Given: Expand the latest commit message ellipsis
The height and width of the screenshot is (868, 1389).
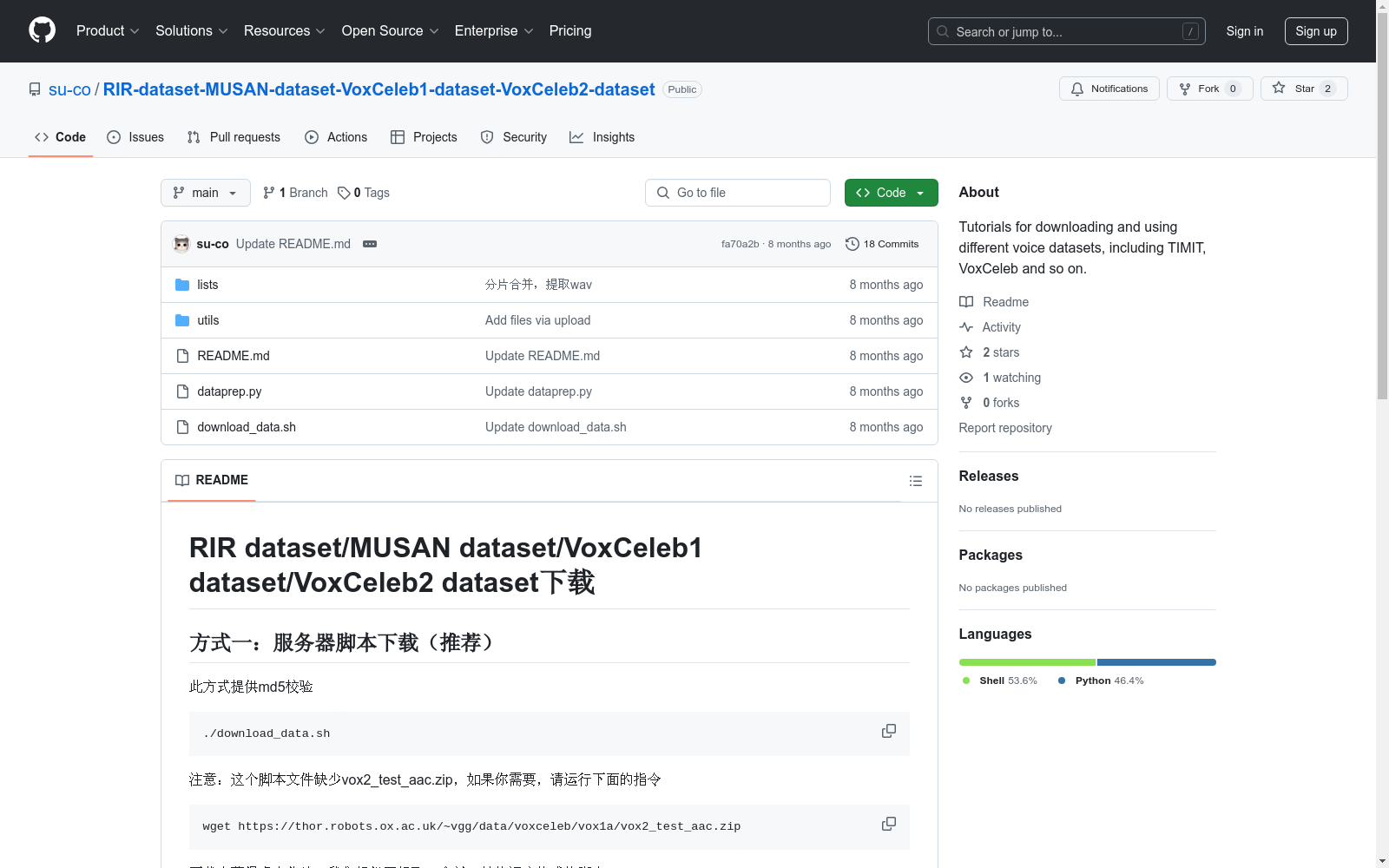Looking at the screenshot, I should [x=370, y=244].
